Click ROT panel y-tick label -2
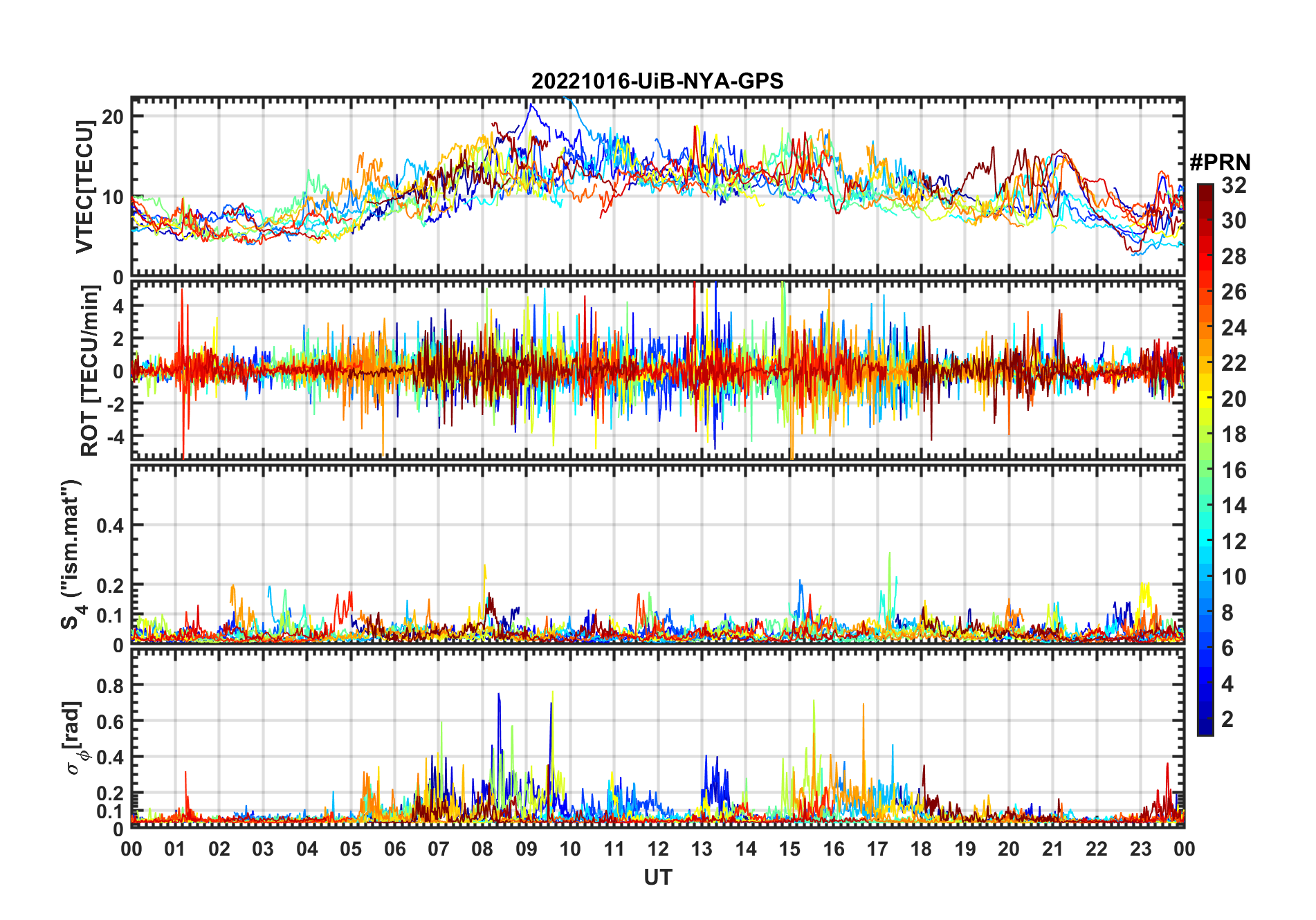 click(x=116, y=404)
